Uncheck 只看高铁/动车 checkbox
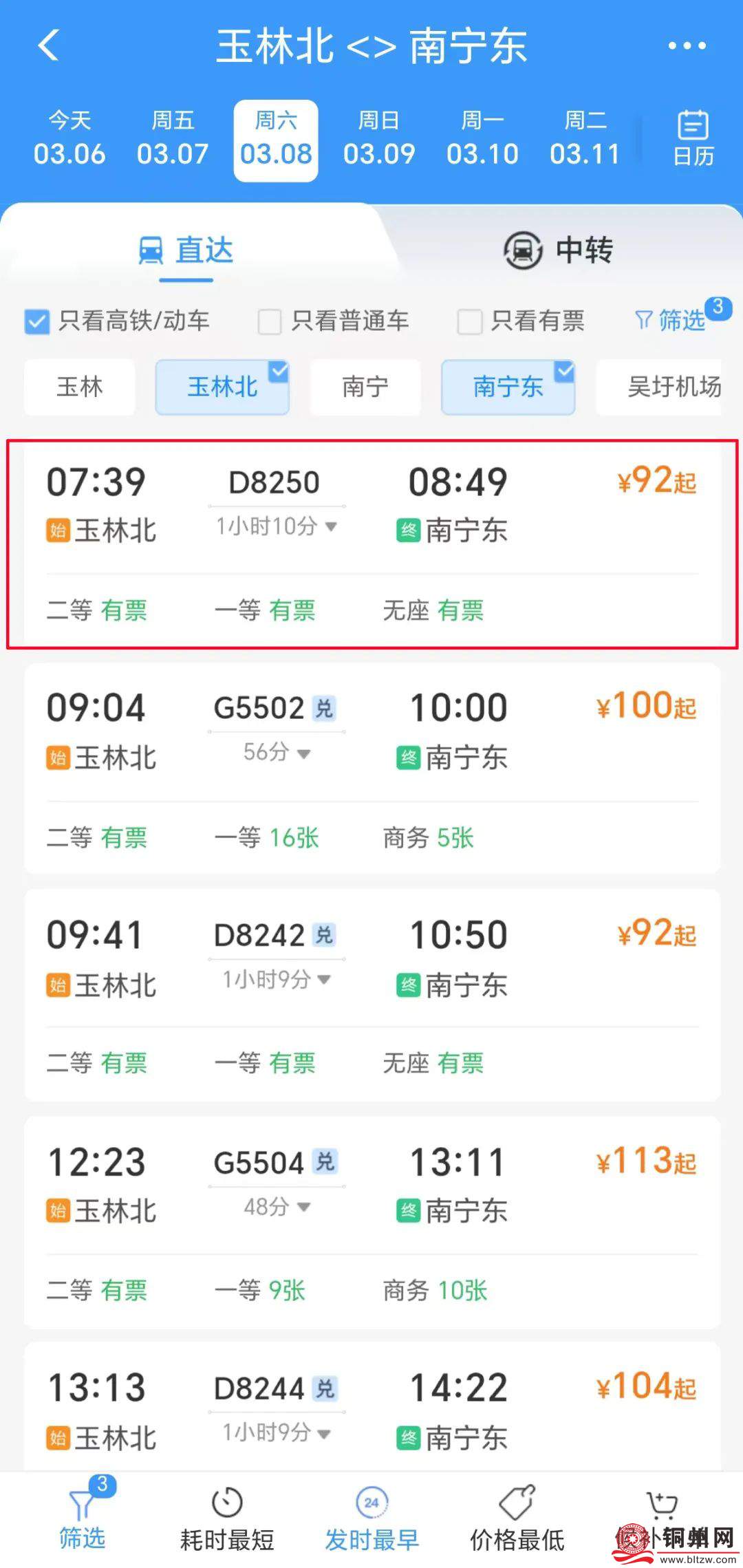This screenshot has height=1568, width=743. pyautogui.click(x=37, y=321)
